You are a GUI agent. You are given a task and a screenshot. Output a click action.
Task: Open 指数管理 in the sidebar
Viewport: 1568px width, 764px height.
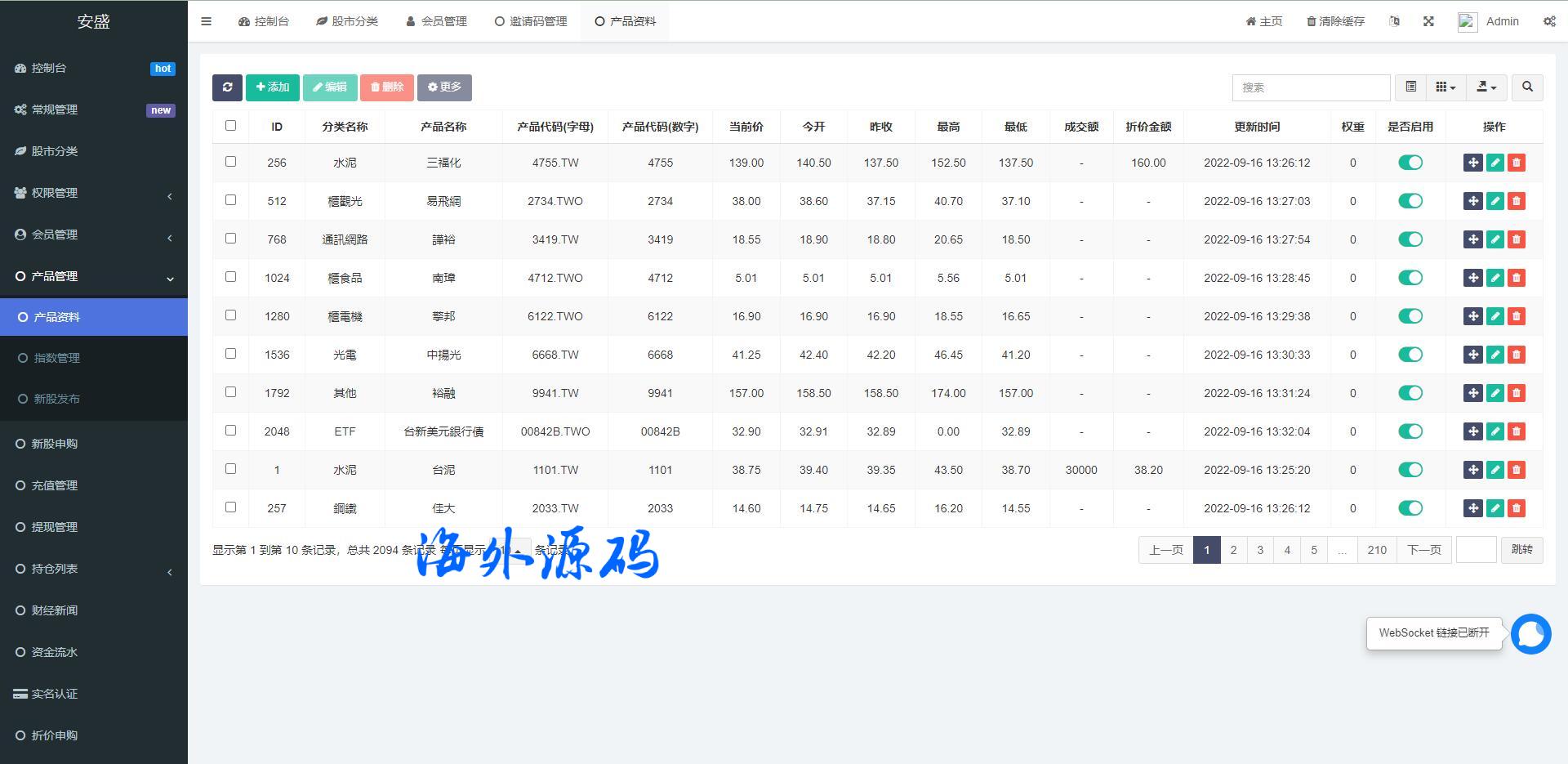[56, 358]
